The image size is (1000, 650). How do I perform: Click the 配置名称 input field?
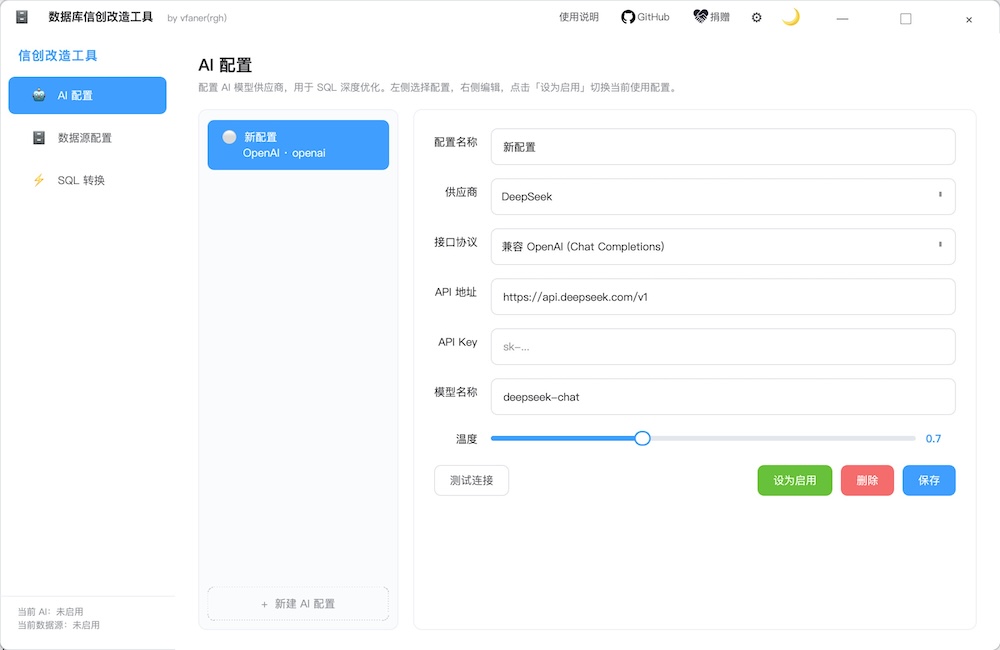pos(723,147)
